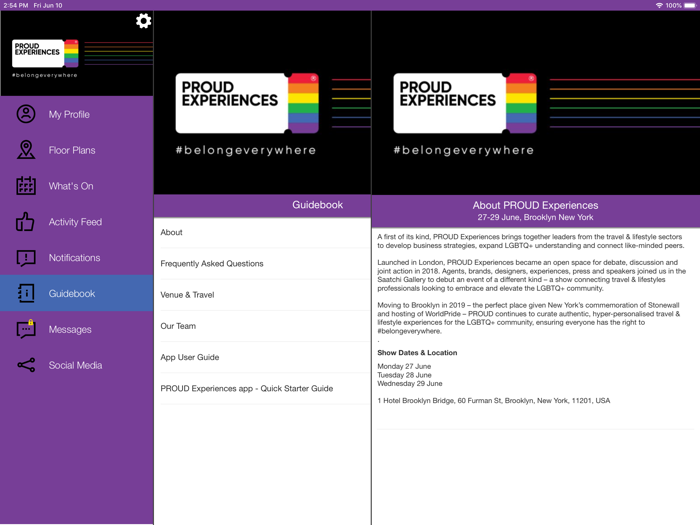This screenshot has height=525, width=700.
Task: Click the Wi-Fi icon in status bar
Action: tap(659, 5)
